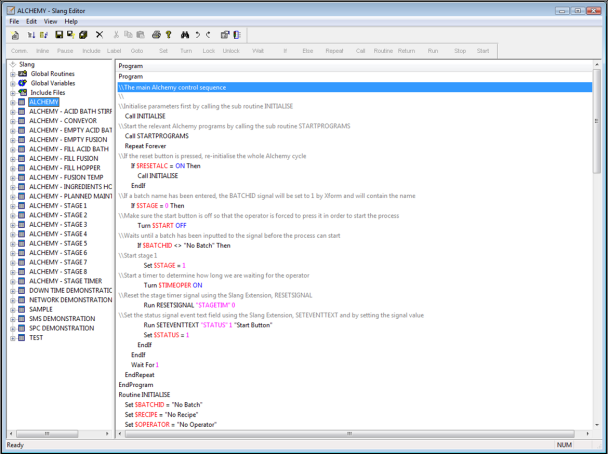This screenshot has height=454, width=608.
Task: Open the Help menu
Action: (x=71, y=21)
